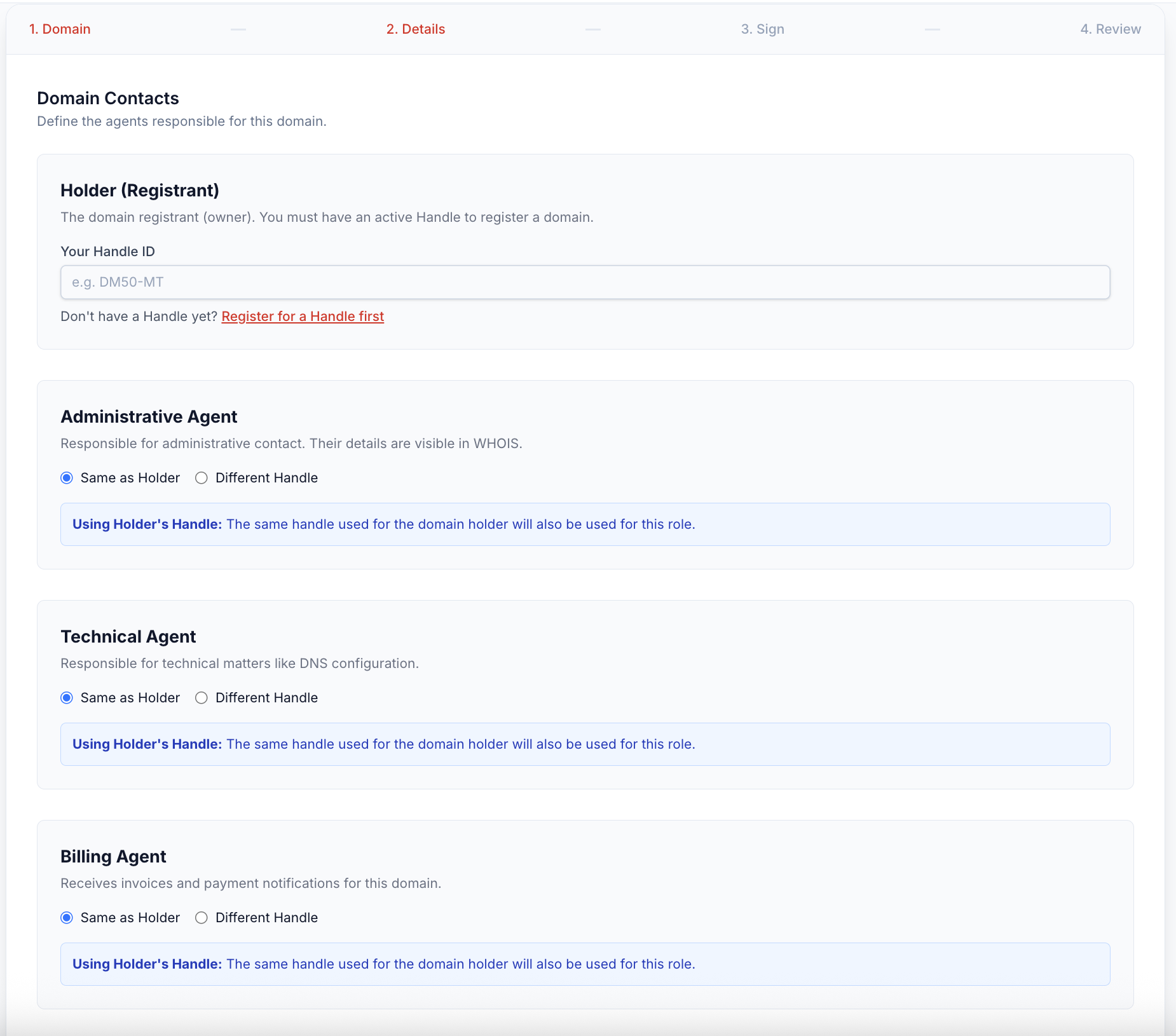The height and width of the screenshot is (1036, 1176).
Task: Click the Holder (Registrant) section title
Action: [140, 191]
